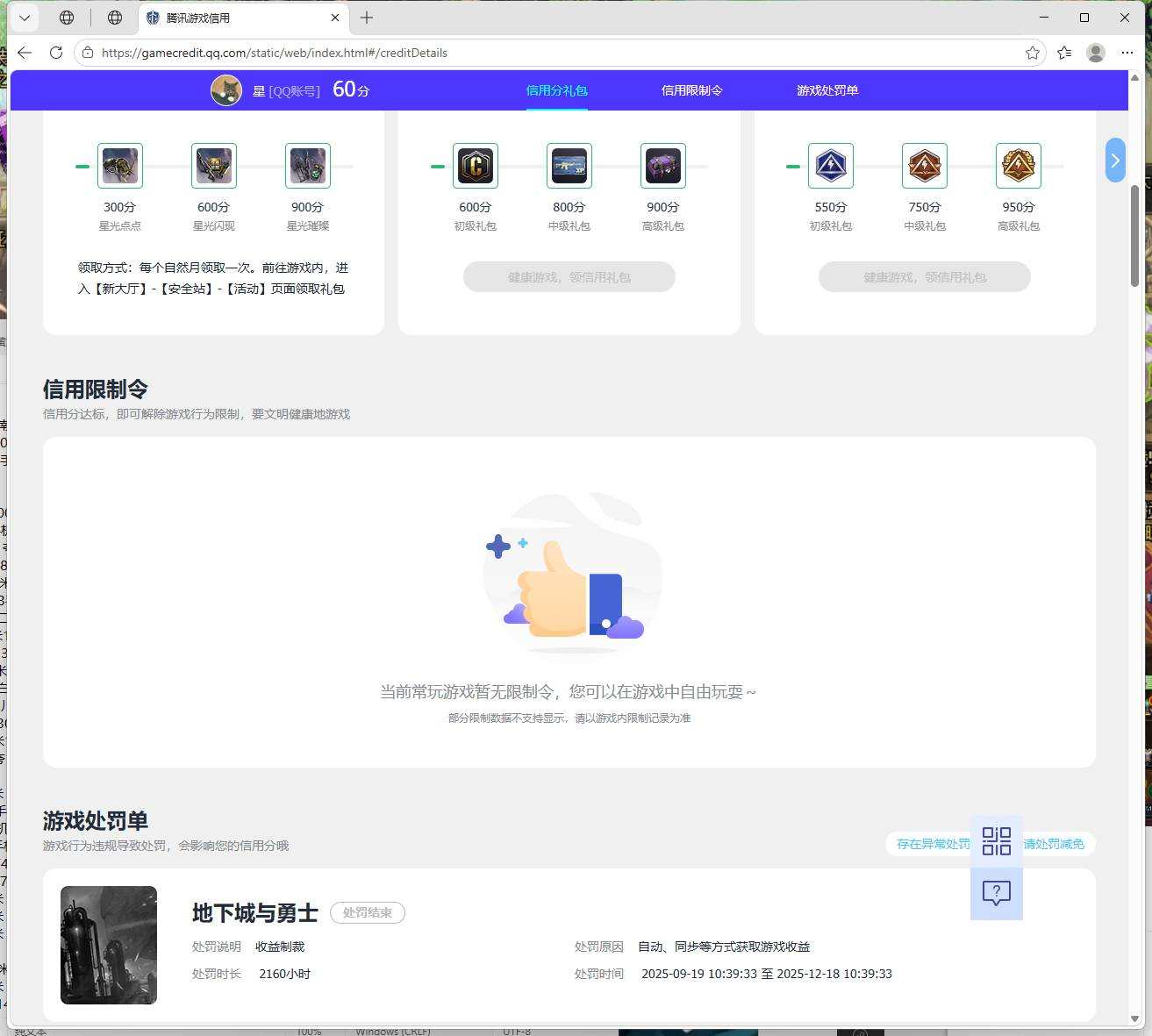Open the 750分 中级礼包 badge icon
The width and height of the screenshot is (1152, 1036).
tap(925, 166)
